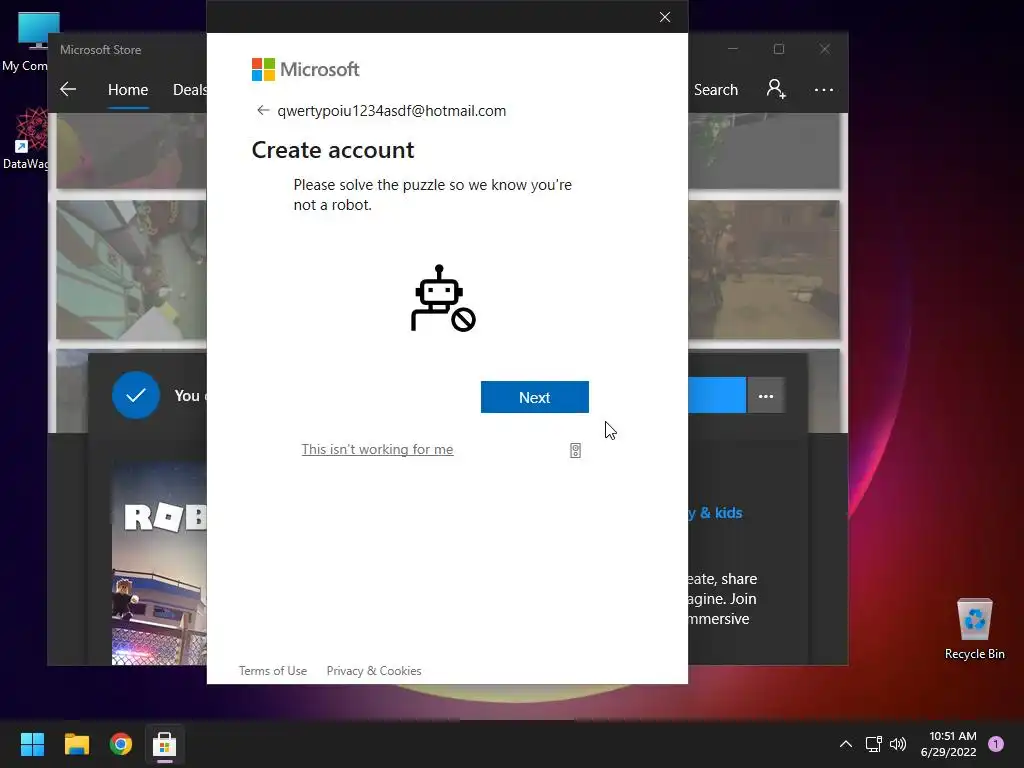Open the more options button next to the blue bar
Screen dimensions: 1024x768
765,396
